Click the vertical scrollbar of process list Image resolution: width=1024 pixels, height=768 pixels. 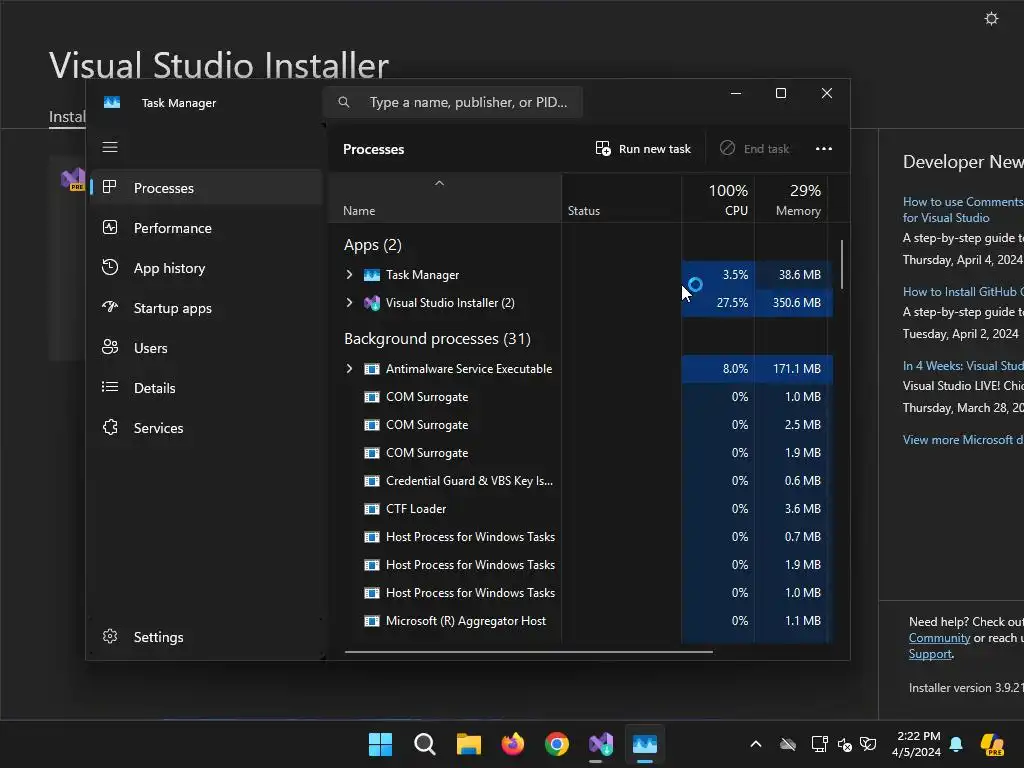coord(842,264)
